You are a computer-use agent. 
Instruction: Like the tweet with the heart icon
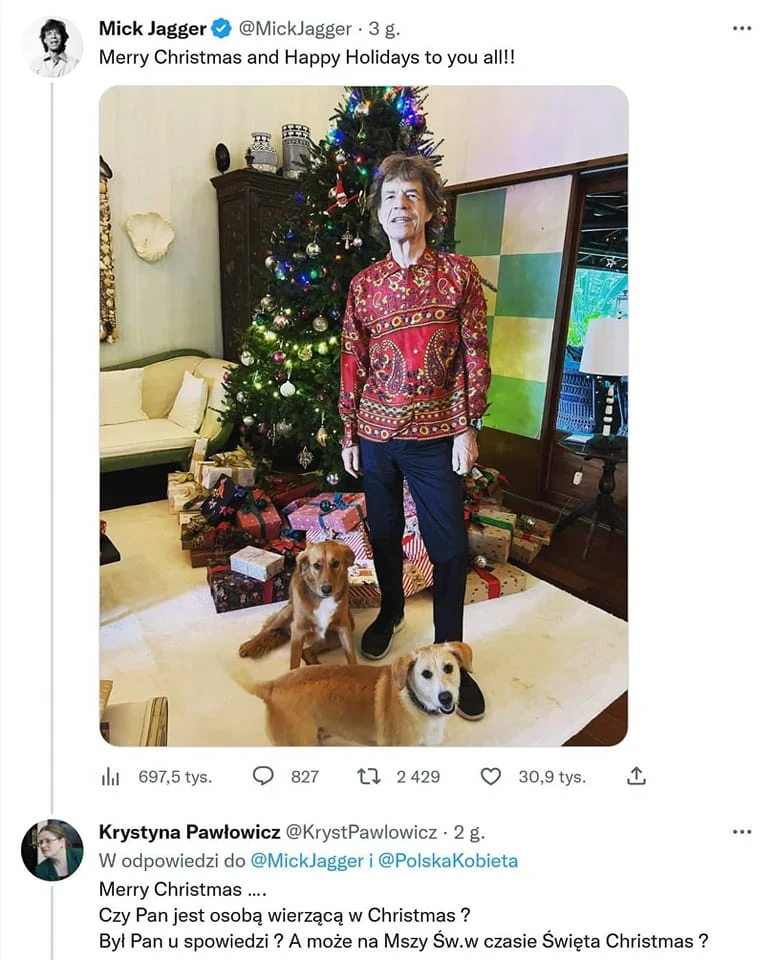click(491, 775)
